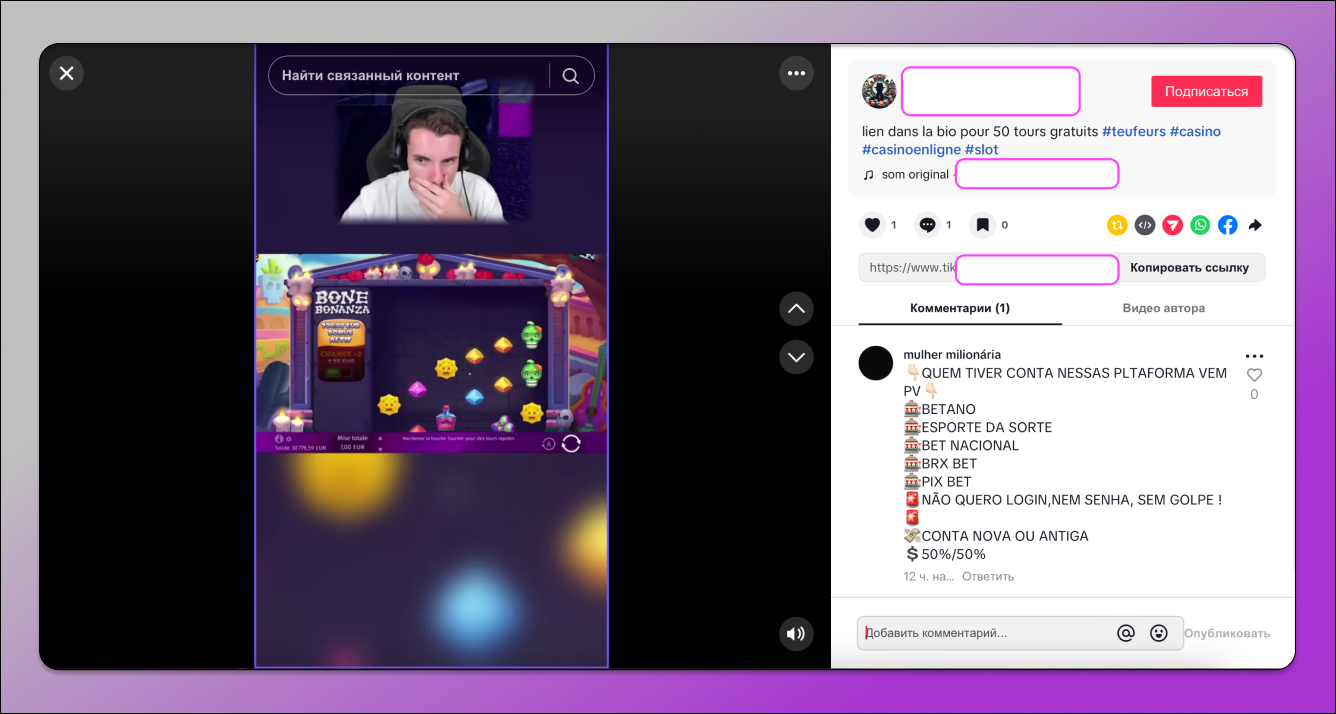Open the video options ellipsis menu
This screenshot has height=714, width=1336.
796,73
